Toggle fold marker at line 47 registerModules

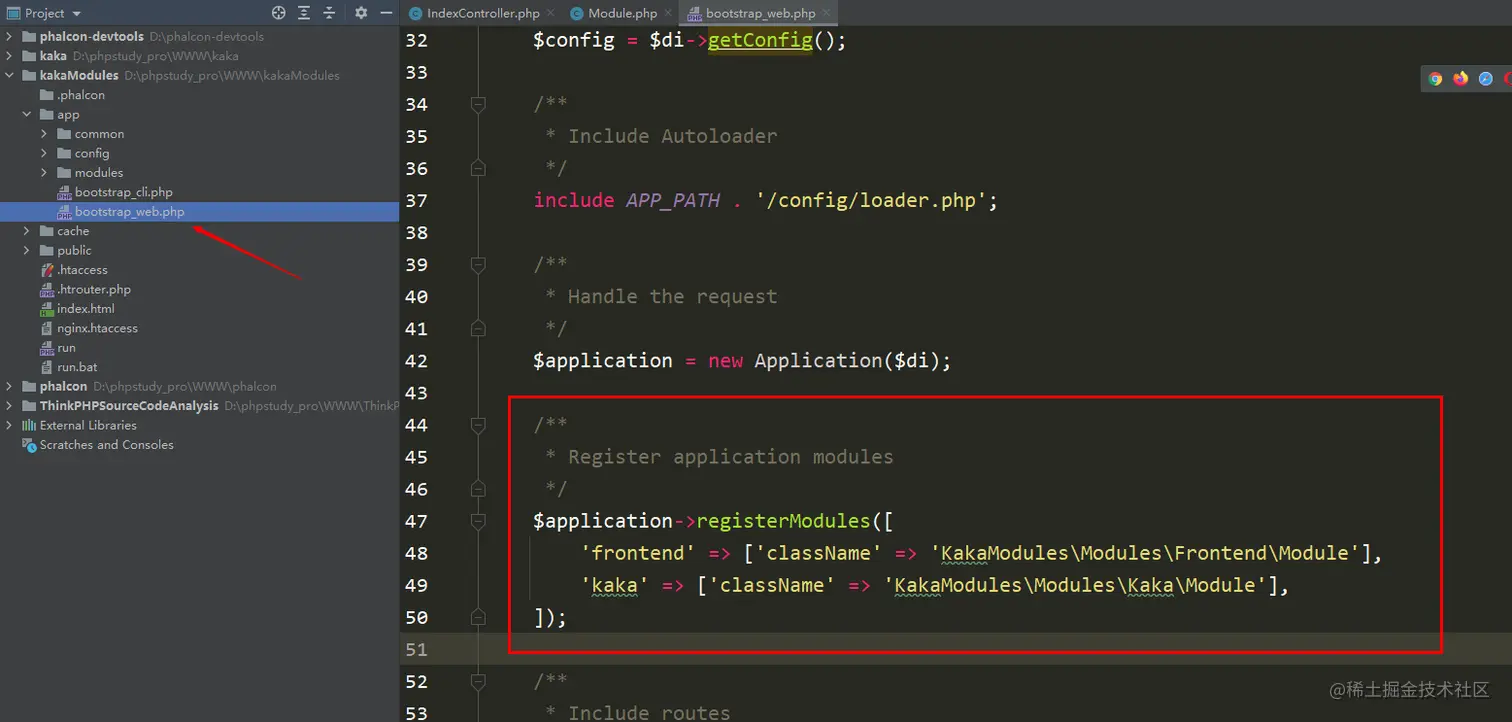pyautogui.click(x=478, y=521)
